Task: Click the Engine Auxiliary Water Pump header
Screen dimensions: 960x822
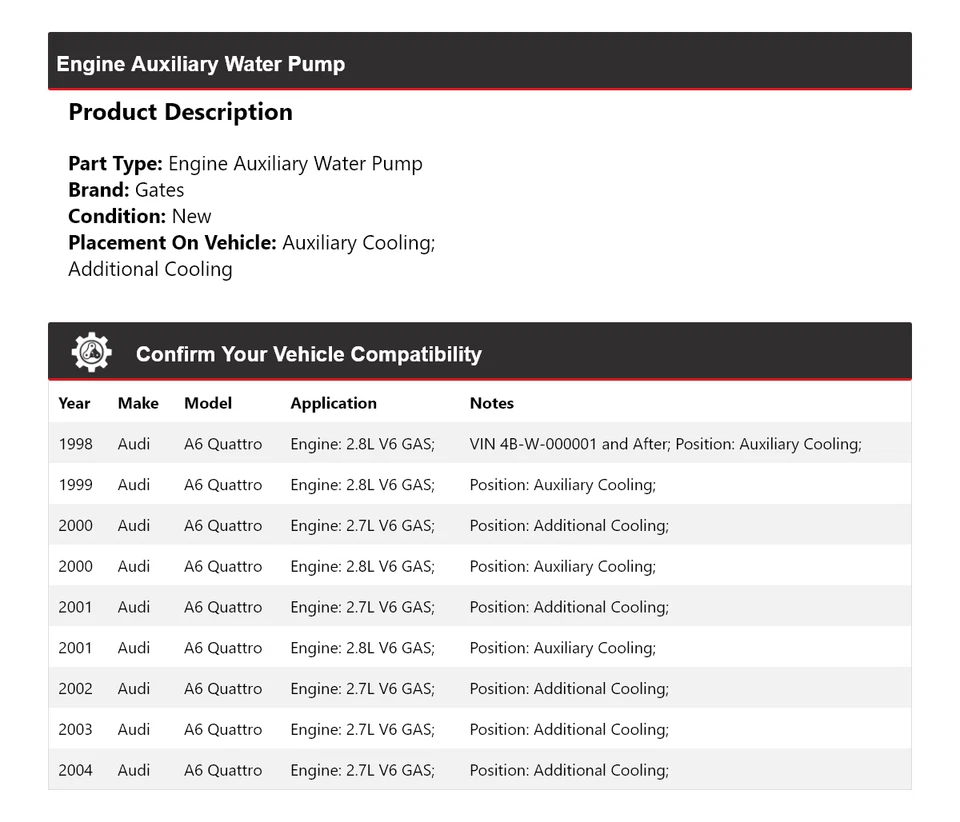Action: tap(200, 64)
